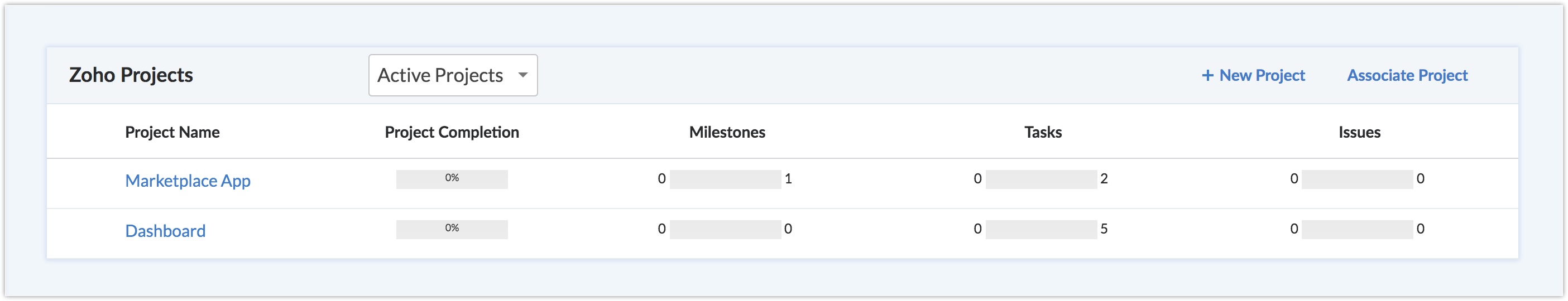Open the Marketplace App project
1568x301 pixels.
click(x=188, y=181)
